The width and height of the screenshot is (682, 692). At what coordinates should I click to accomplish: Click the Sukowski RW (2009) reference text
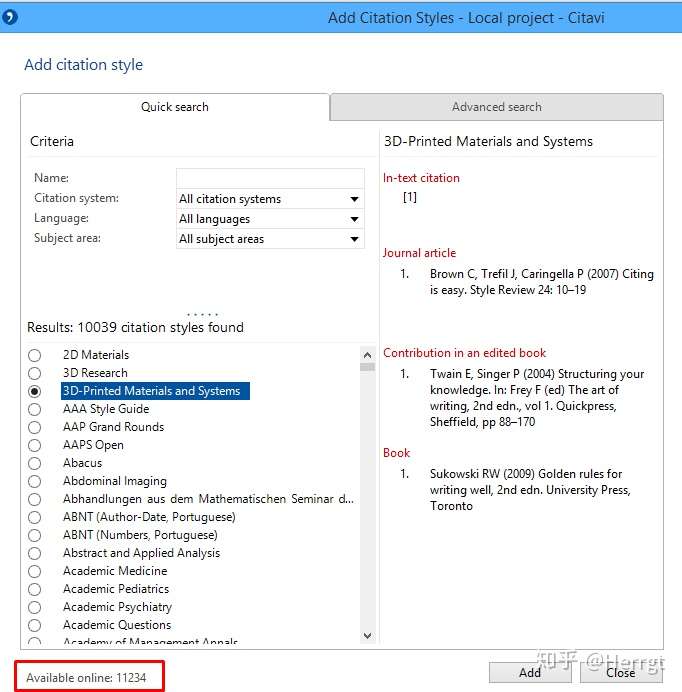coord(530,490)
